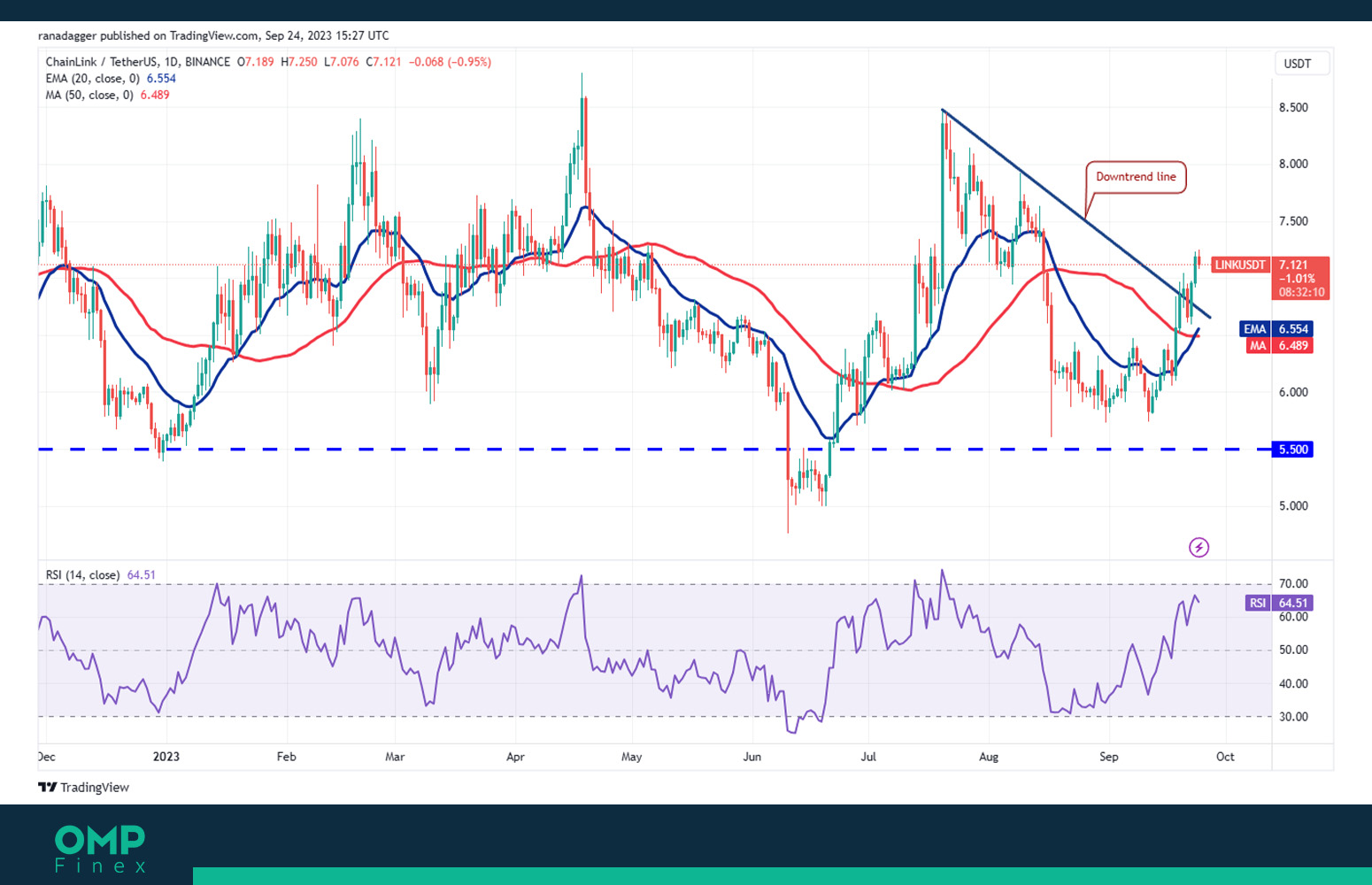Click the 60.00 RSI scale label
The image size is (1372, 885).
[x=1293, y=617]
